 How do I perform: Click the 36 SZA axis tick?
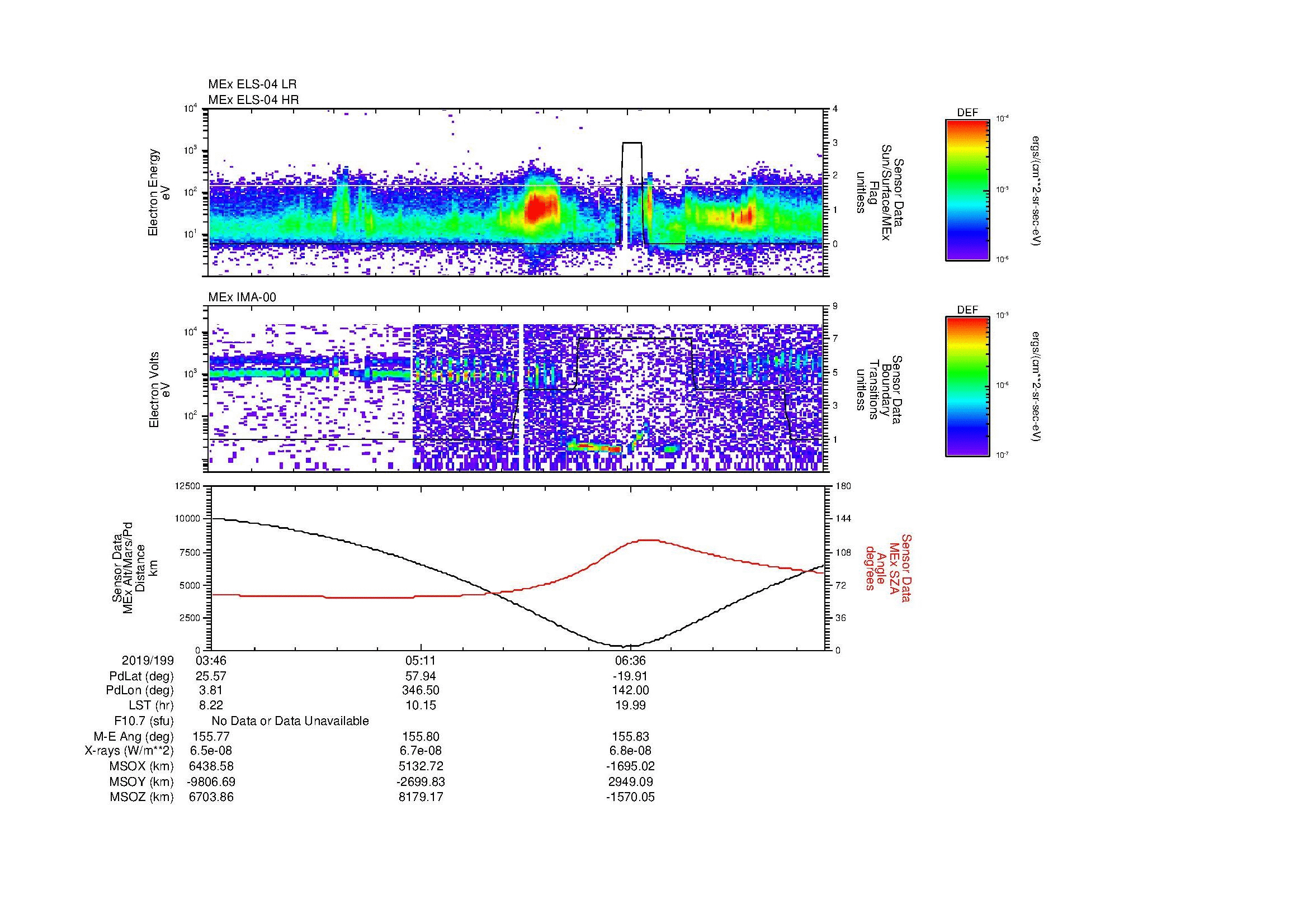point(842,618)
